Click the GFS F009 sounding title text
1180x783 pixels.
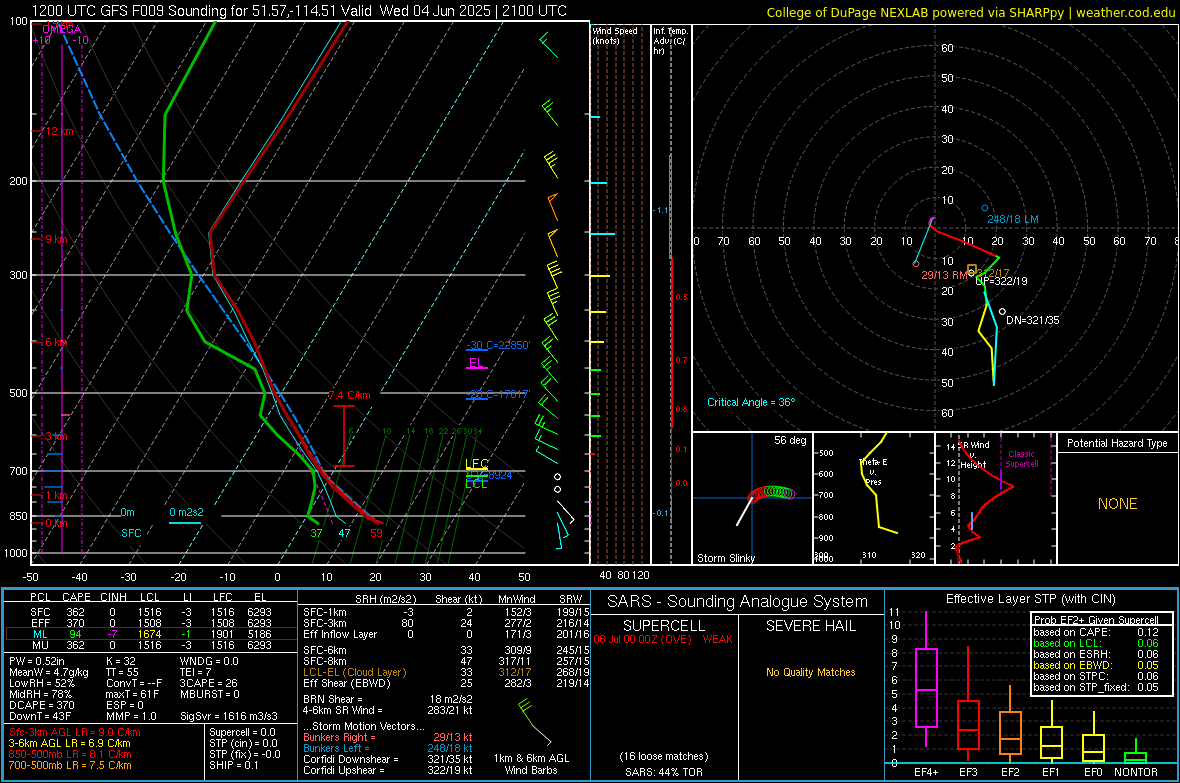point(300,11)
